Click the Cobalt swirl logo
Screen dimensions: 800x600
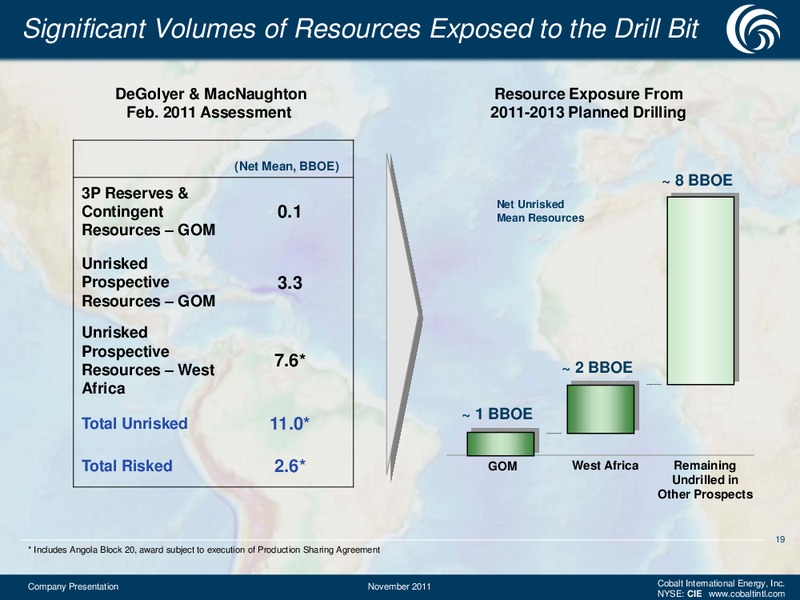[x=753, y=28]
